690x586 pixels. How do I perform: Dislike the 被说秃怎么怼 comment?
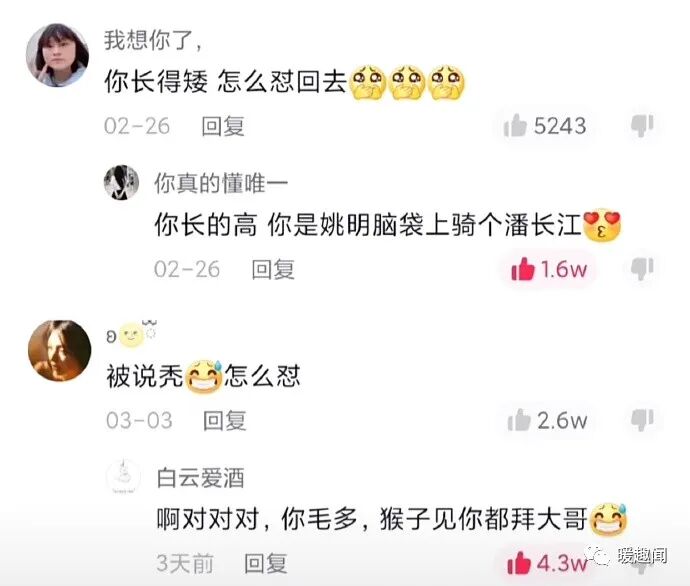[x=642, y=420]
